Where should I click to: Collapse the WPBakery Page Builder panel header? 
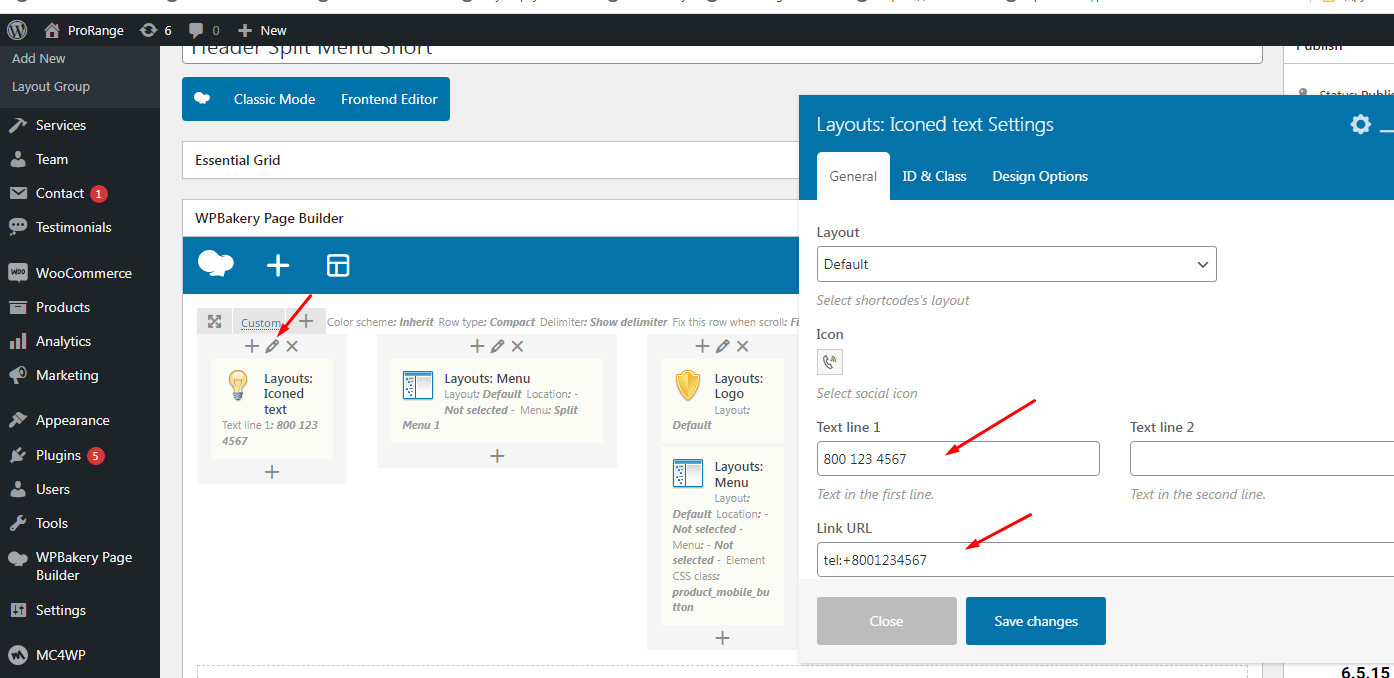490,218
